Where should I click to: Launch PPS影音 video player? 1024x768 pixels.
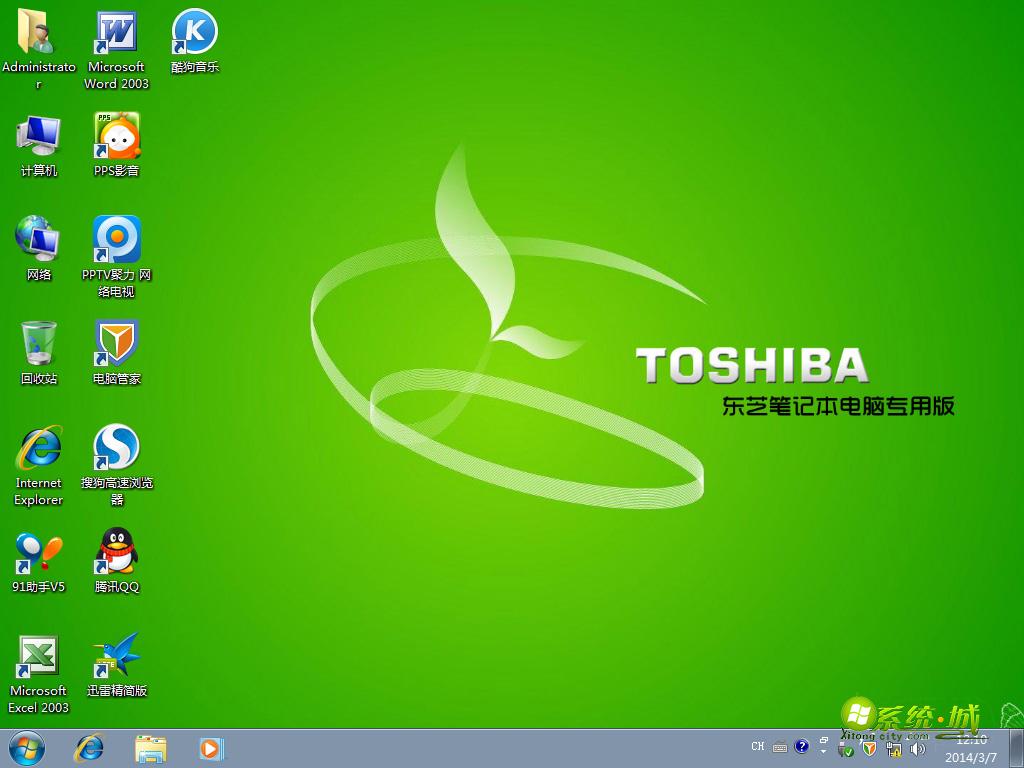pyautogui.click(x=116, y=135)
